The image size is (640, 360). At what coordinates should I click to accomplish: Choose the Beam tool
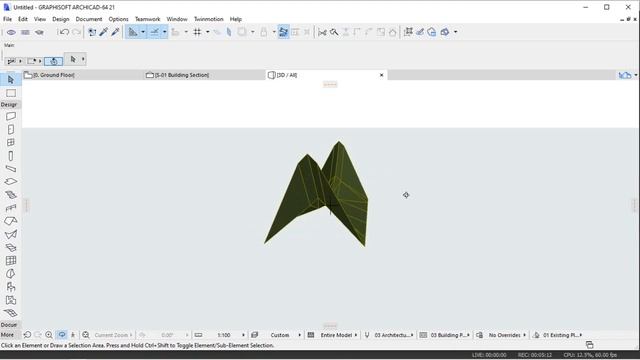[x=11, y=169]
